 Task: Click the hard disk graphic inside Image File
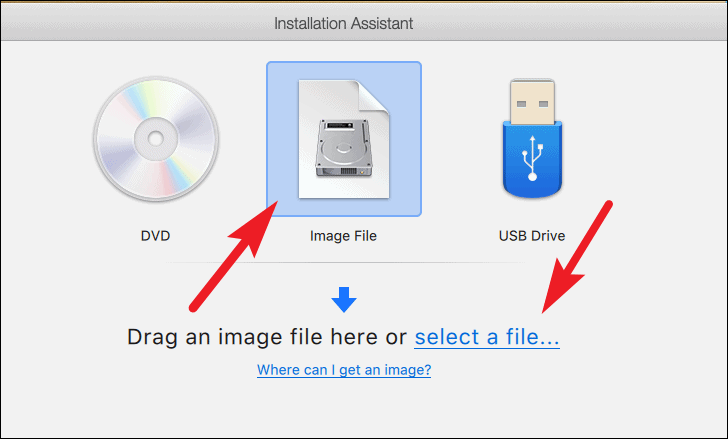coord(344,148)
